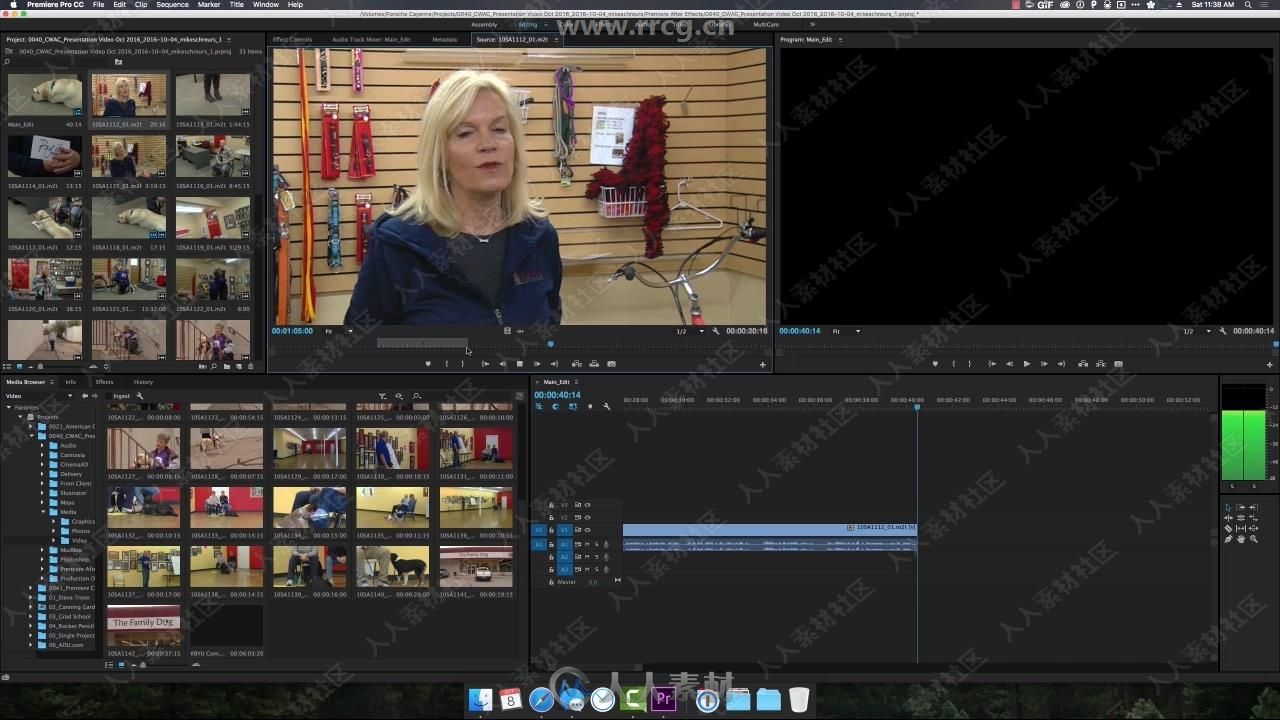Solo audio track A2
Image resolution: width=1280 pixels, height=720 pixels.
(x=597, y=557)
